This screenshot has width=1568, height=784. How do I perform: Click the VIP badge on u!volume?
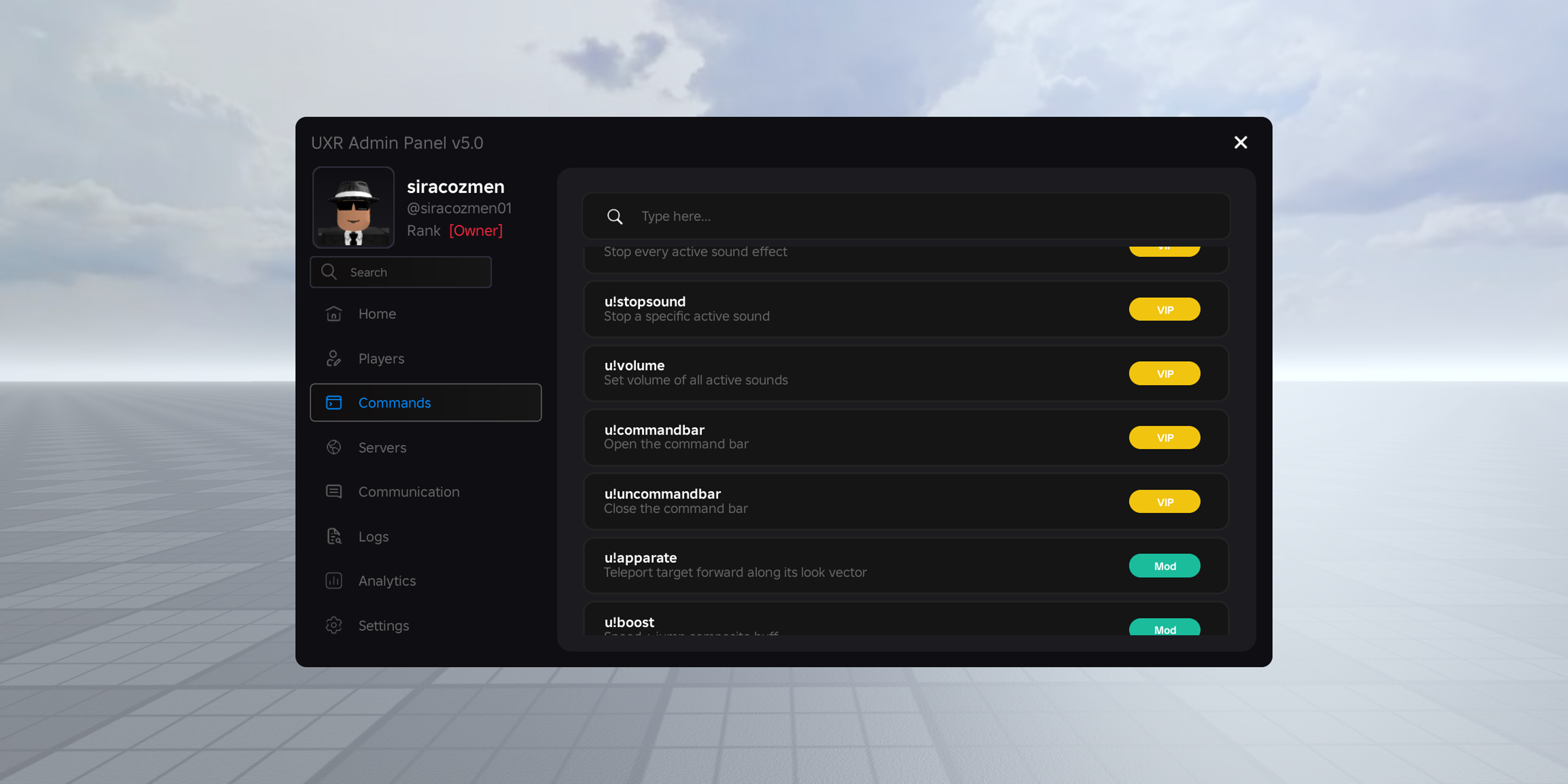click(1165, 373)
